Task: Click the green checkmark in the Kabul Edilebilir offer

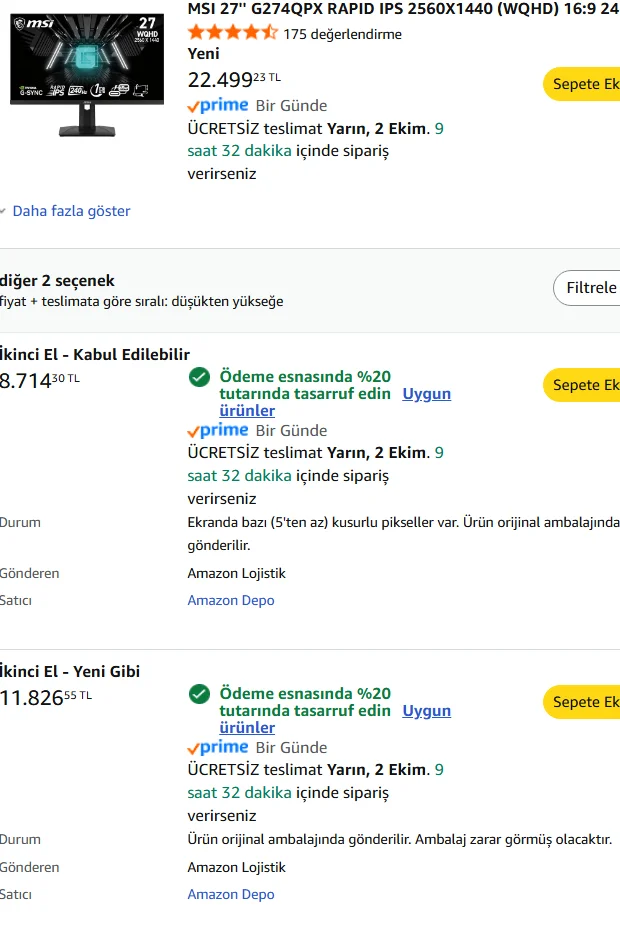Action: (199, 377)
